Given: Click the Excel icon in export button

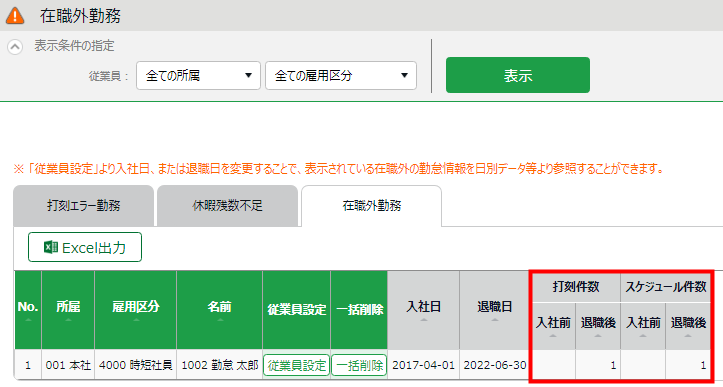Looking at the screenshot, I should pos(51,247).
